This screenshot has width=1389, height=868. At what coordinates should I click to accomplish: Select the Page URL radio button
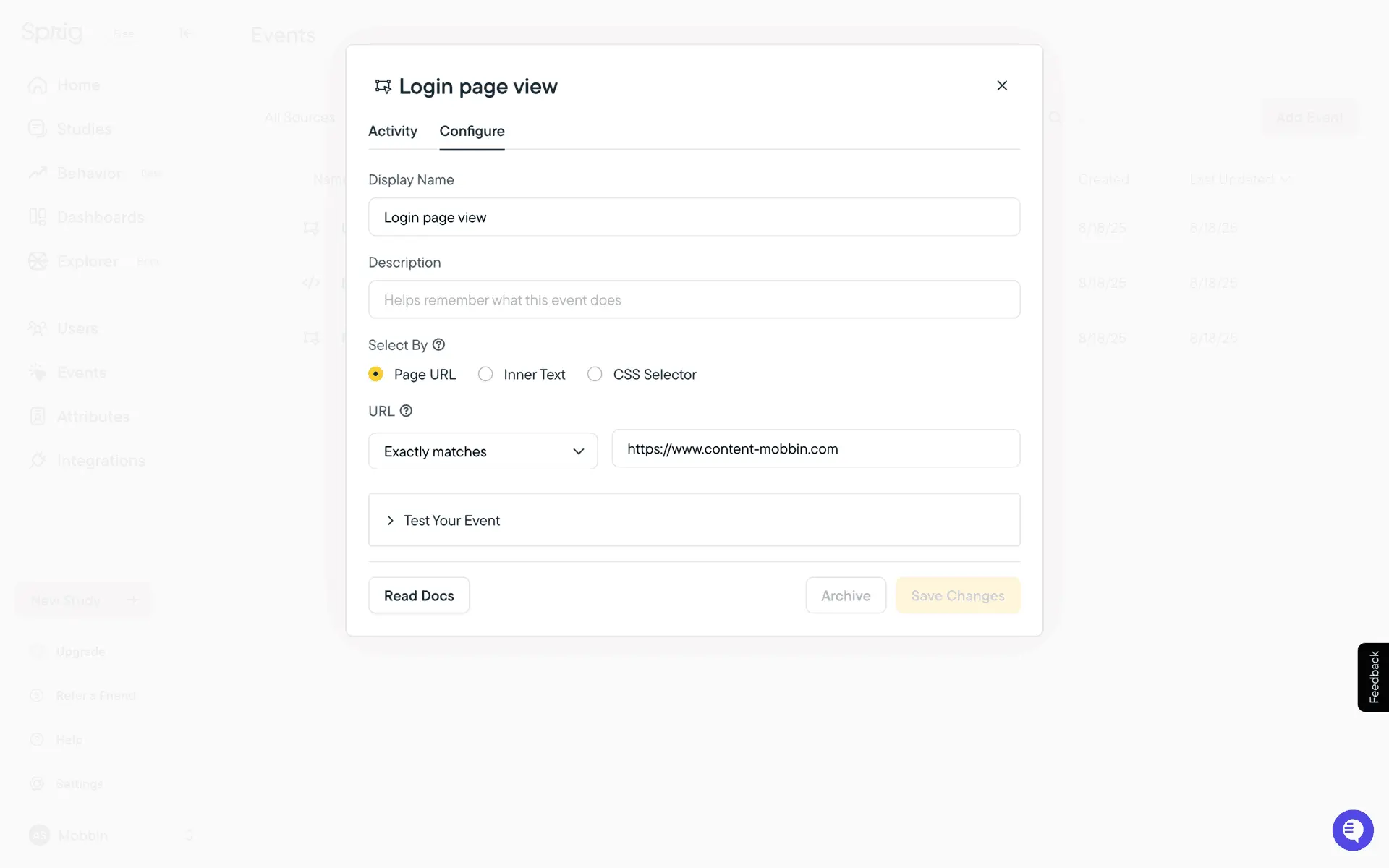[x=375, y=374]
